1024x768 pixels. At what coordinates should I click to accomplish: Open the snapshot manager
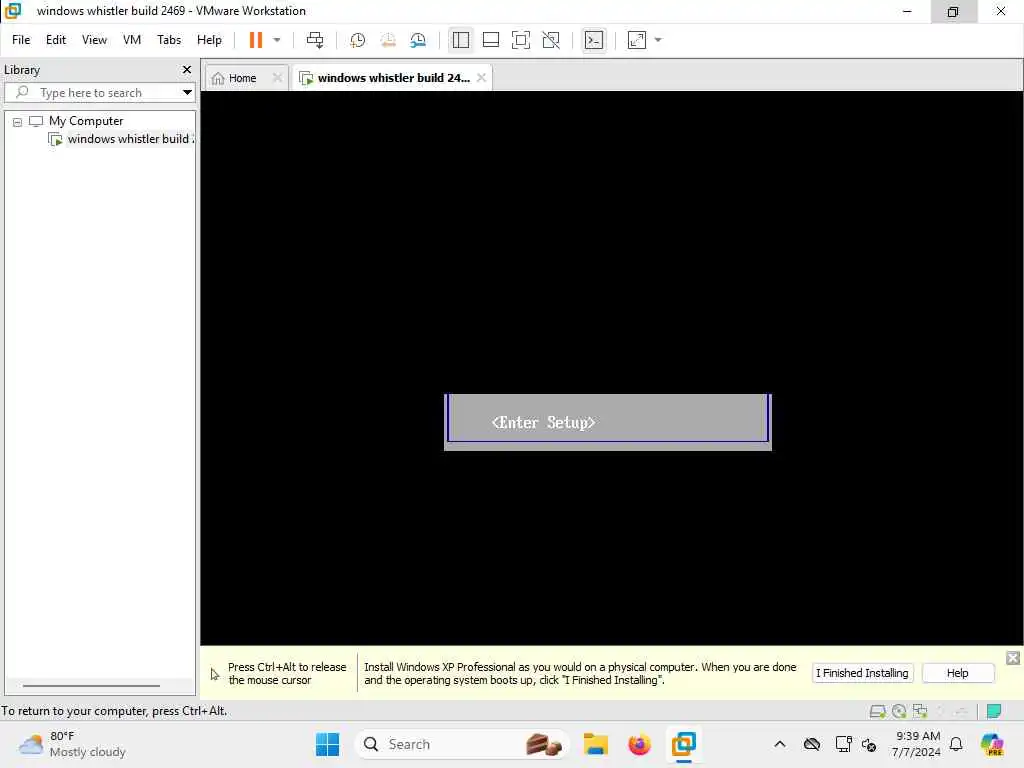(418, 40)
